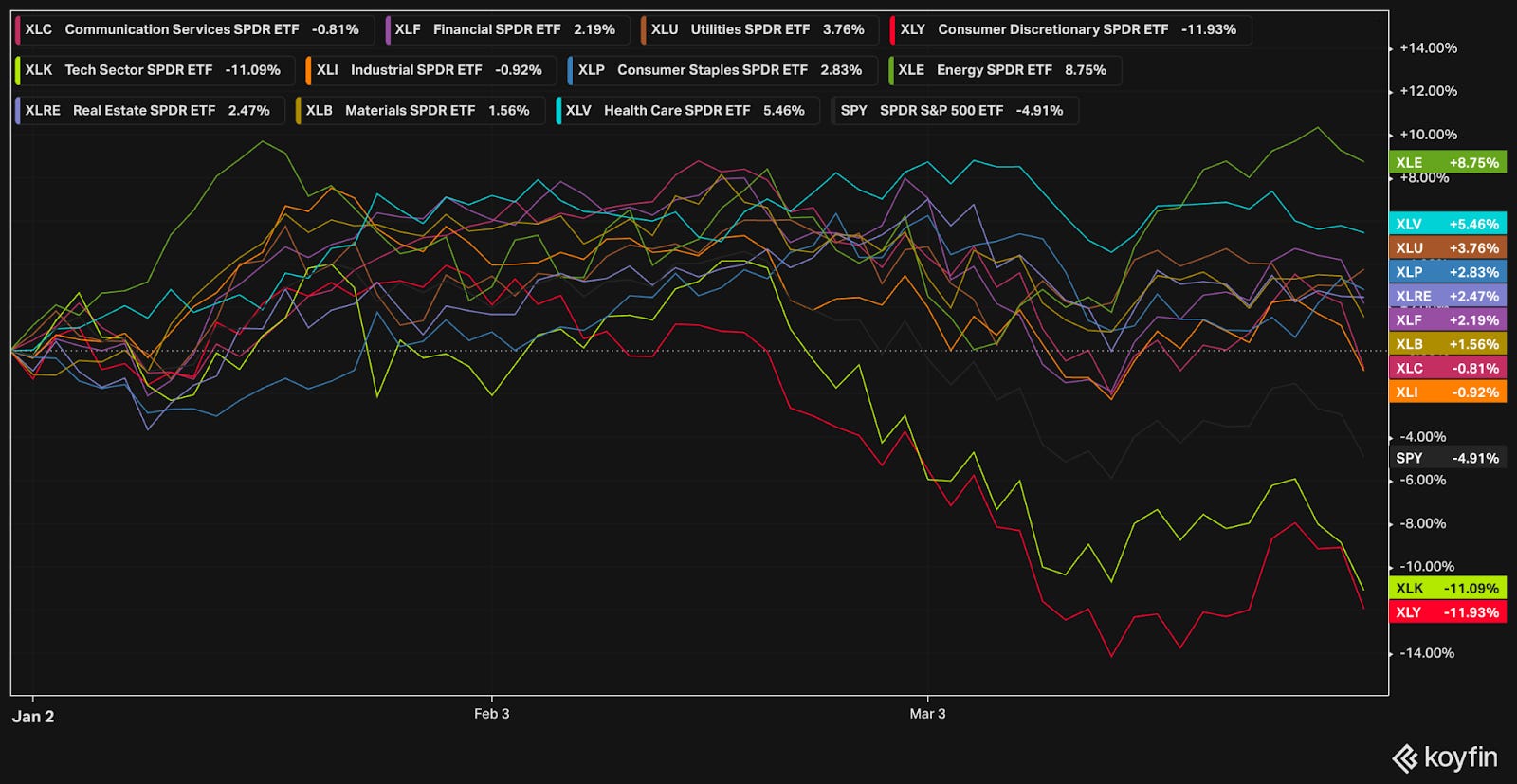This screenshot has height=784, width=1517.
Task: Click the Jan 2 date axis label
Action: [x=33, y=717]
